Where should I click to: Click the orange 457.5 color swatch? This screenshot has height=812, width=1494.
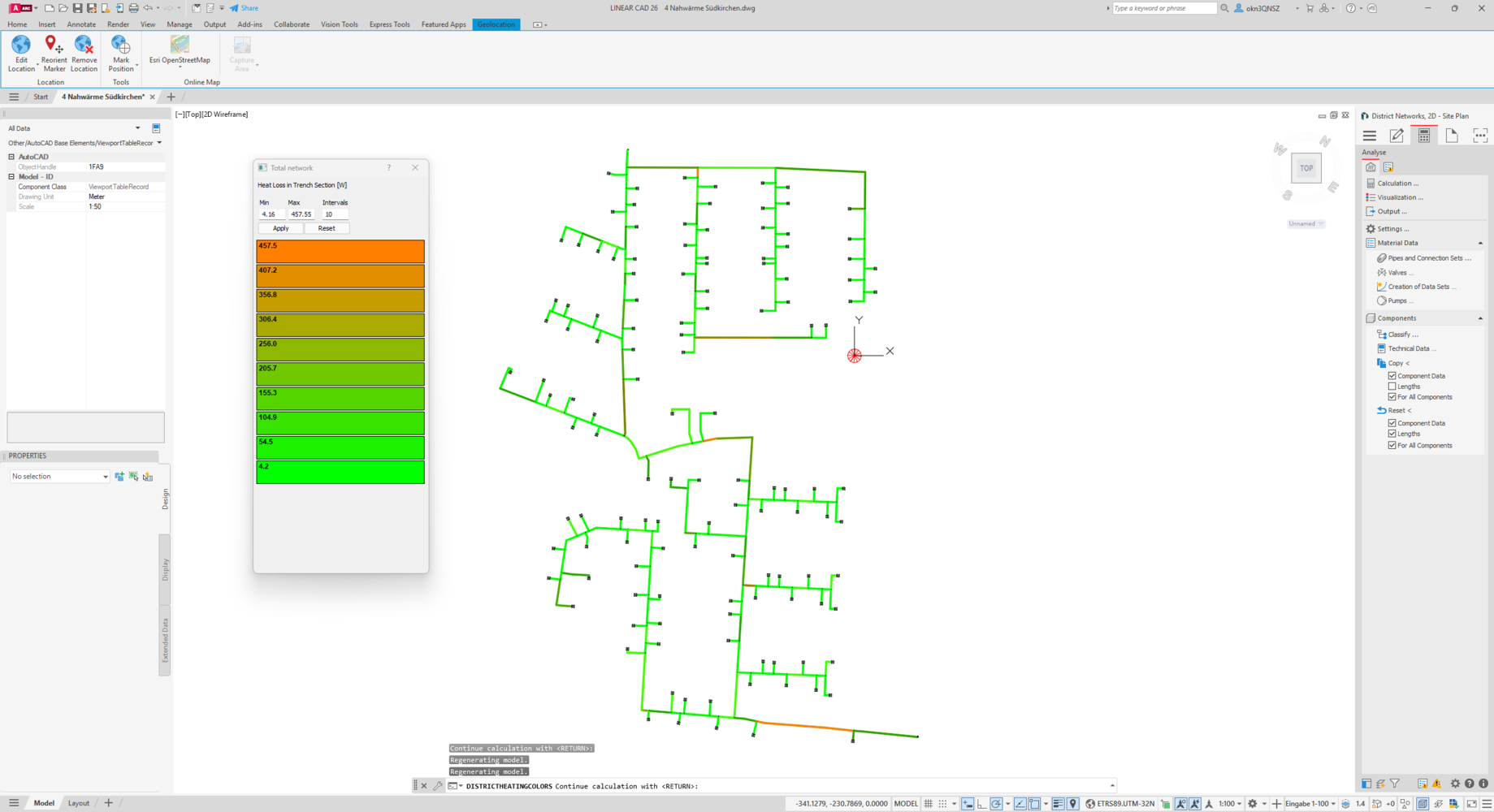(340, 251)
